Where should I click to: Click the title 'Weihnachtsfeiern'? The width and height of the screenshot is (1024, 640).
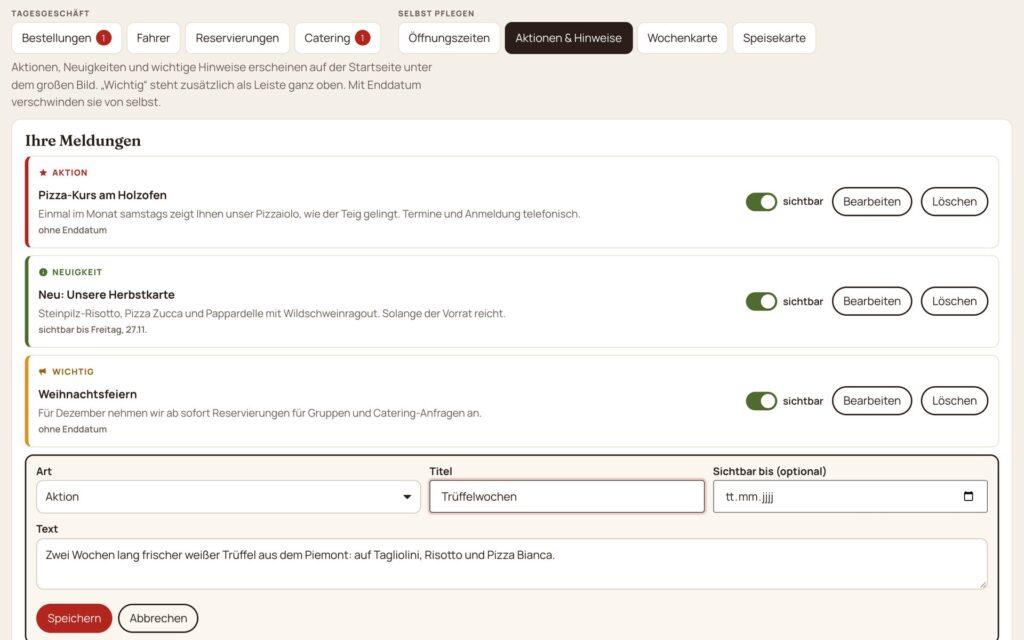(88, 394)
